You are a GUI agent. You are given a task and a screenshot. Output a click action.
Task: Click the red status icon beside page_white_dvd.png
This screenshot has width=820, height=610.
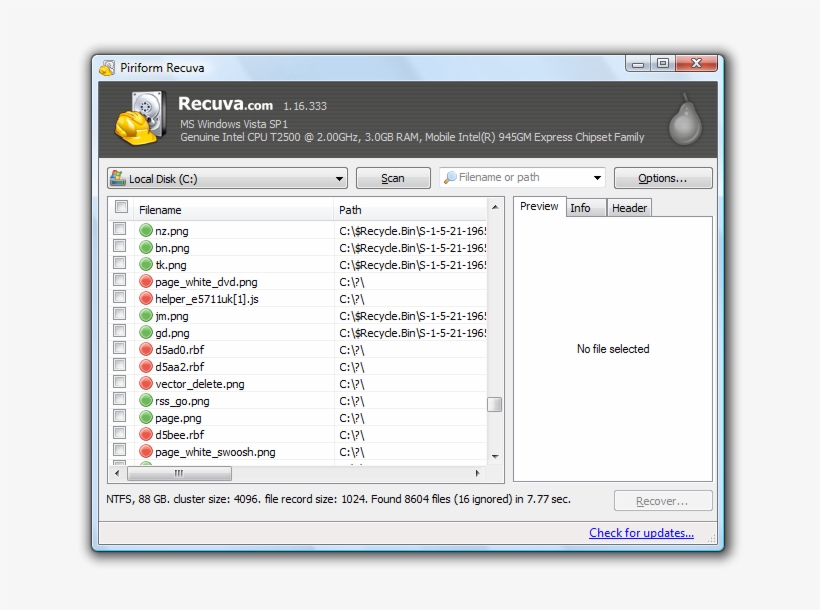coord(146,281)
